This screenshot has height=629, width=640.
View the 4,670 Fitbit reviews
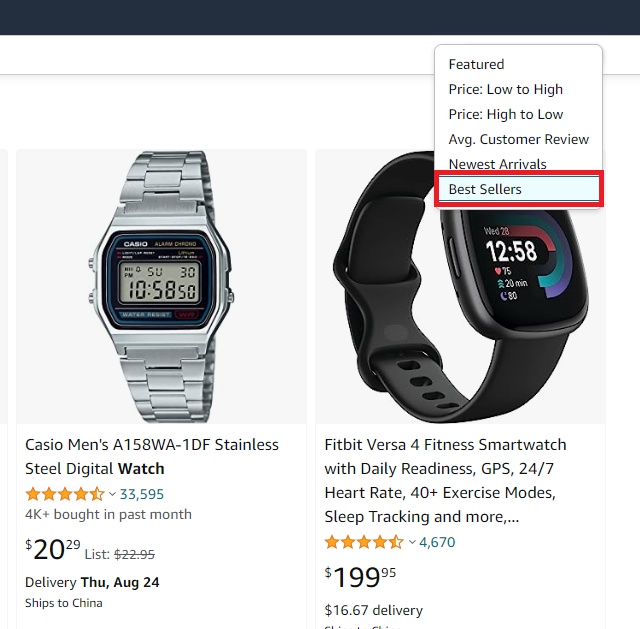pyautogui.click(x=437, y=542)
